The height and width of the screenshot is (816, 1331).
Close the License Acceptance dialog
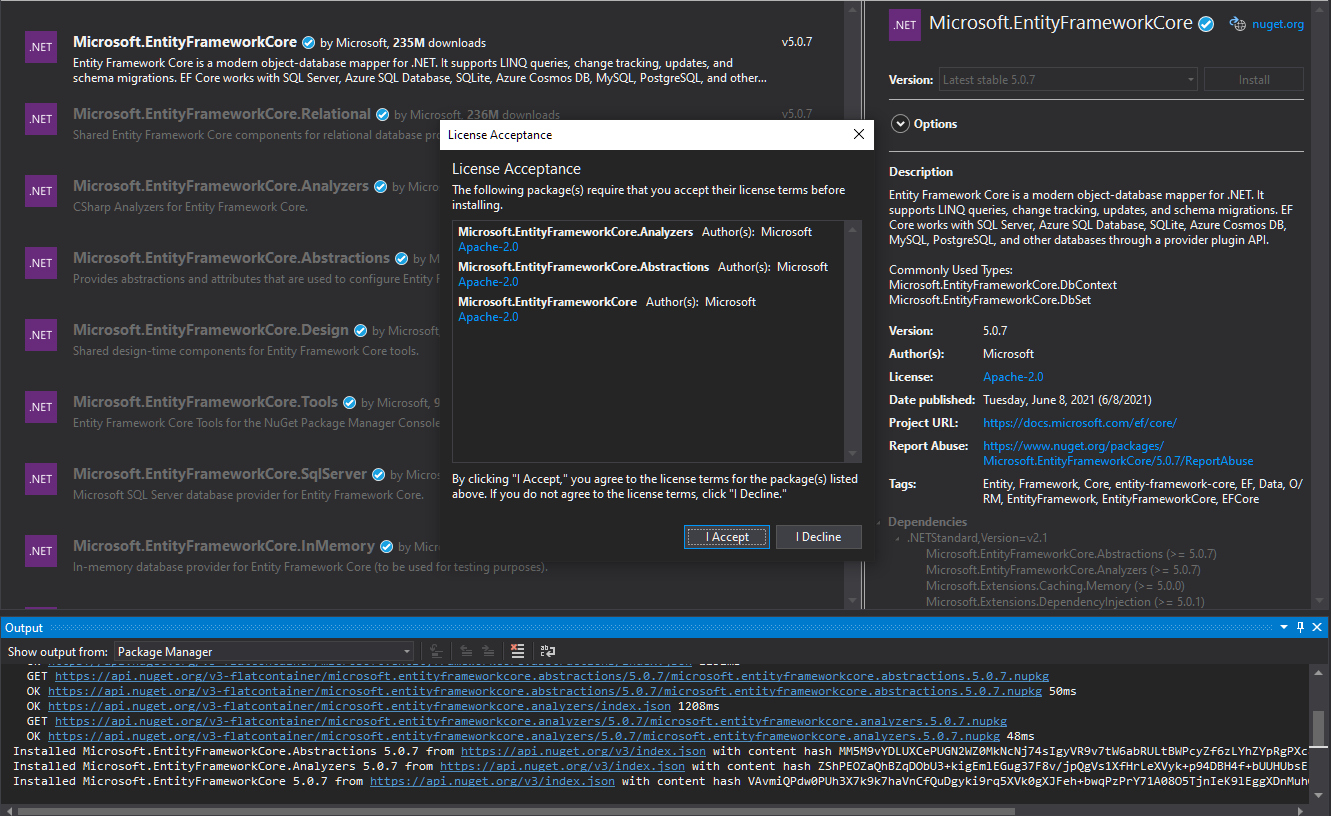click(858, 135)
